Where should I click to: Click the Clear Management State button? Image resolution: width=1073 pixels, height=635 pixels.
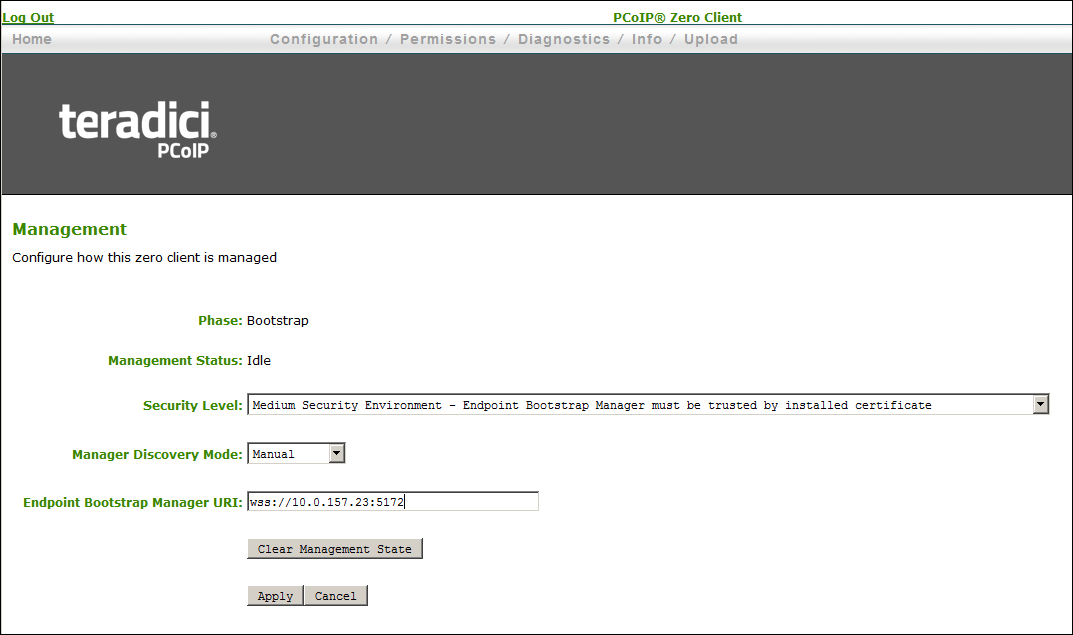point(335,549)
